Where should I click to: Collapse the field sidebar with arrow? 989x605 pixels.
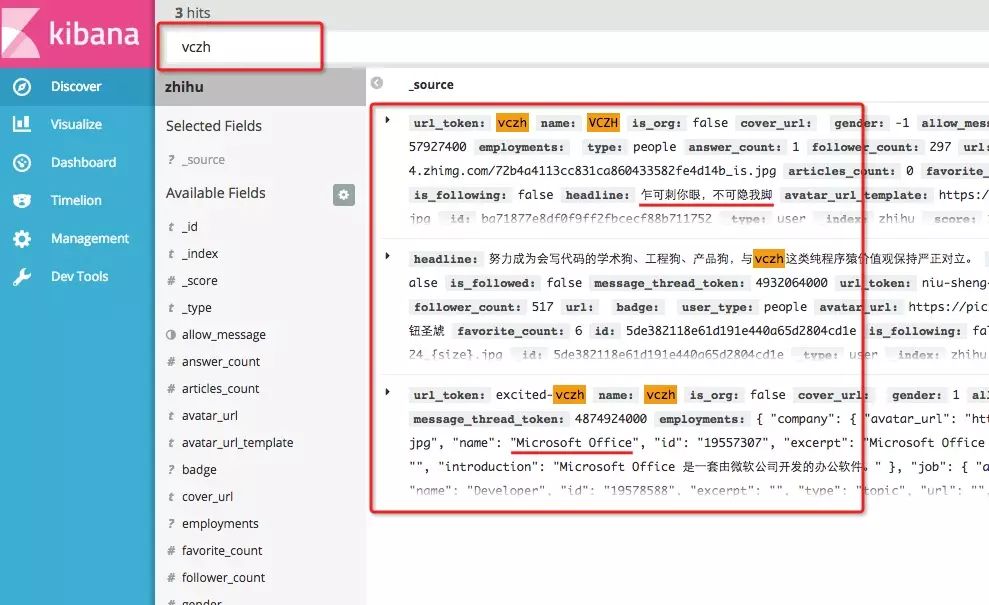tap(377, 83)
